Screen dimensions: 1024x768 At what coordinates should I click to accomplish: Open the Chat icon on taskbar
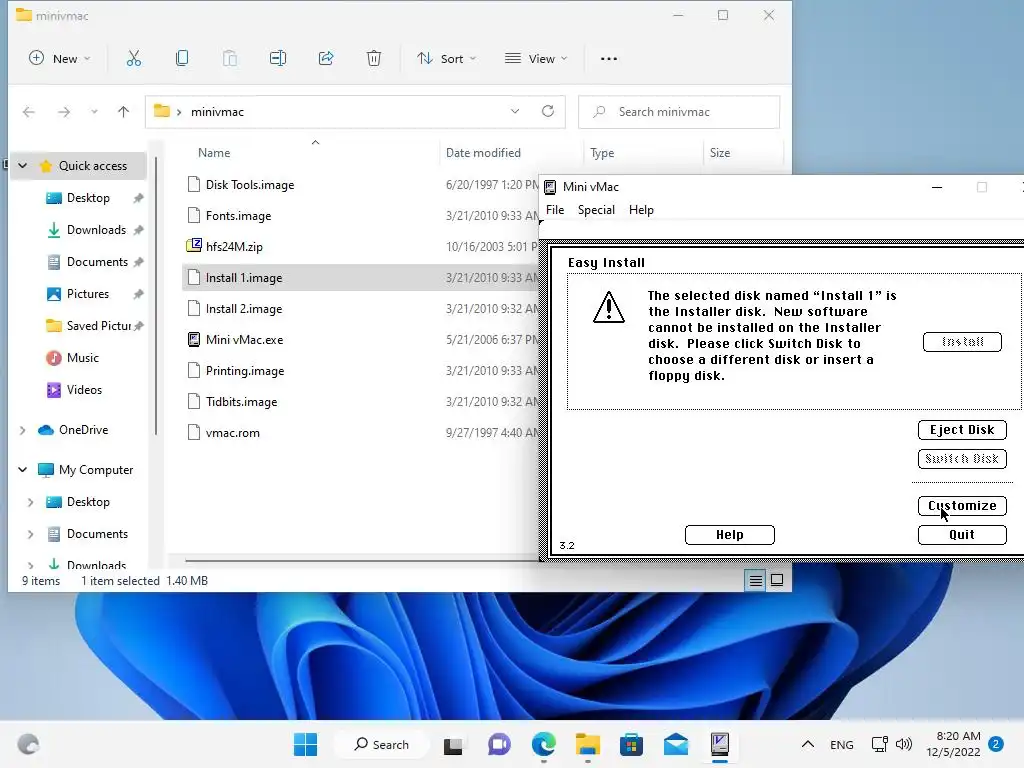[x=499, y=744]
